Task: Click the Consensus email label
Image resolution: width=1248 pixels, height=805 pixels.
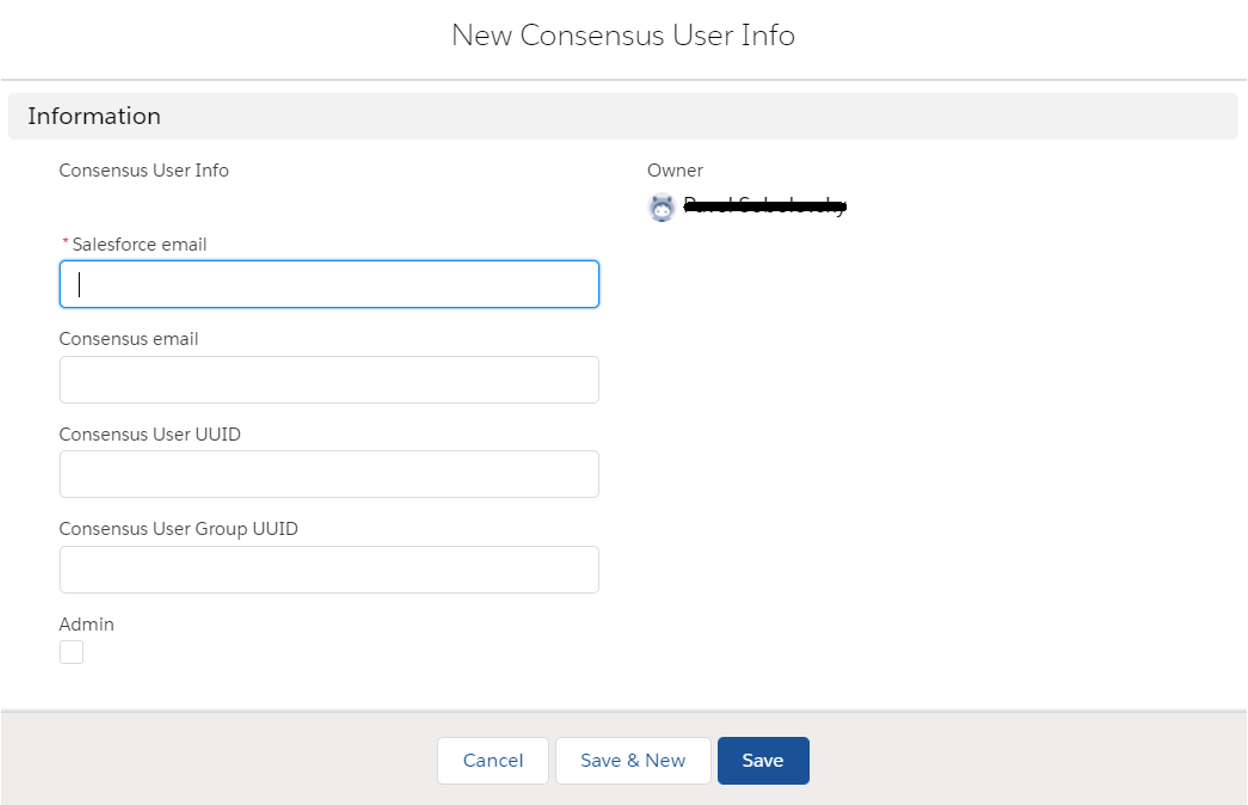Action: pos(129,339)
